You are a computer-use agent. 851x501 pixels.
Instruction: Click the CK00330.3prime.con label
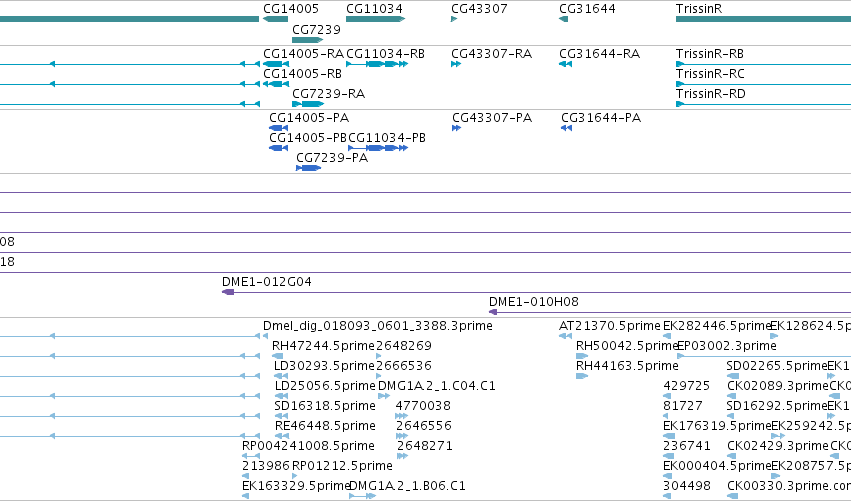tap(789, 485)
